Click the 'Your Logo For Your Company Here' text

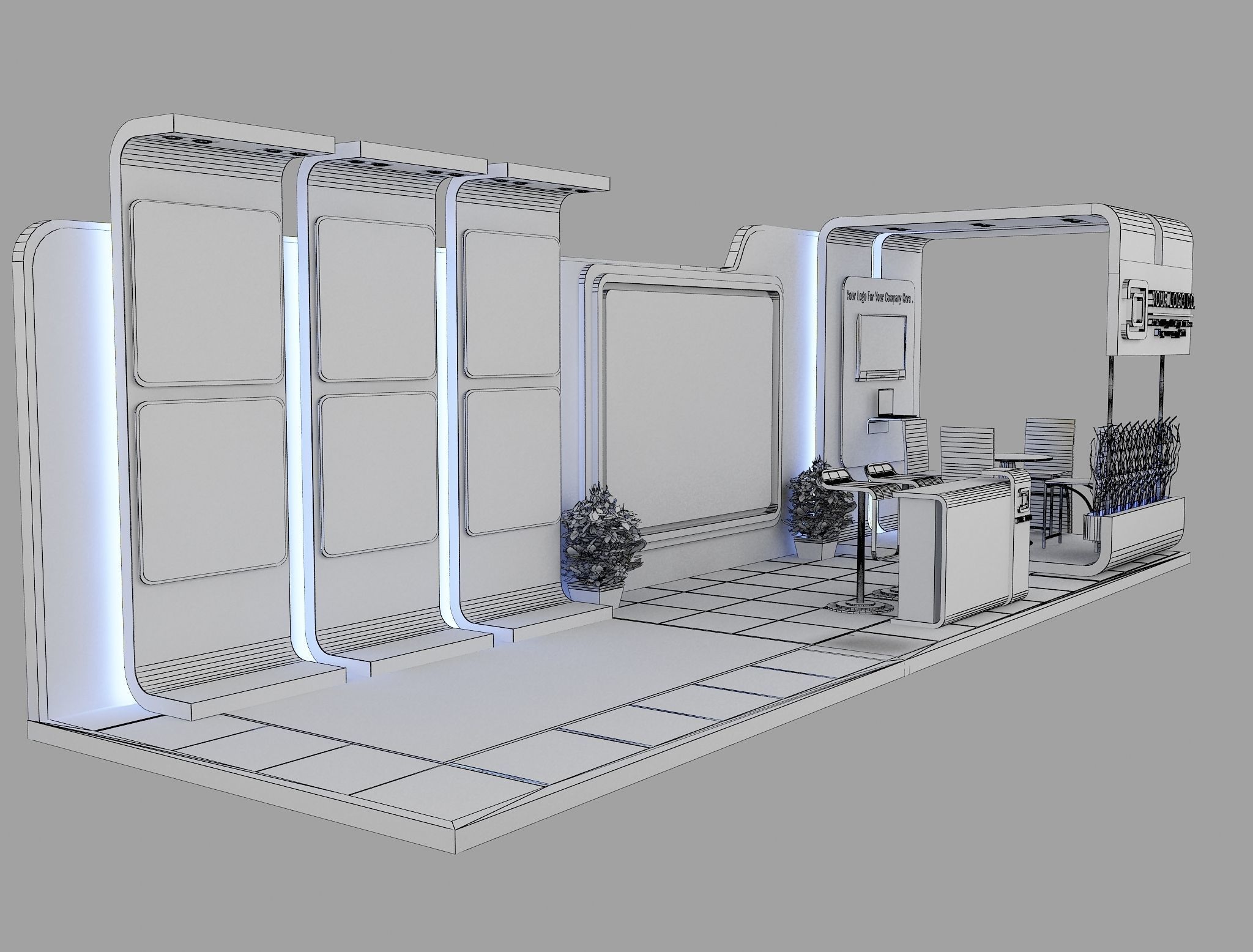880,298
